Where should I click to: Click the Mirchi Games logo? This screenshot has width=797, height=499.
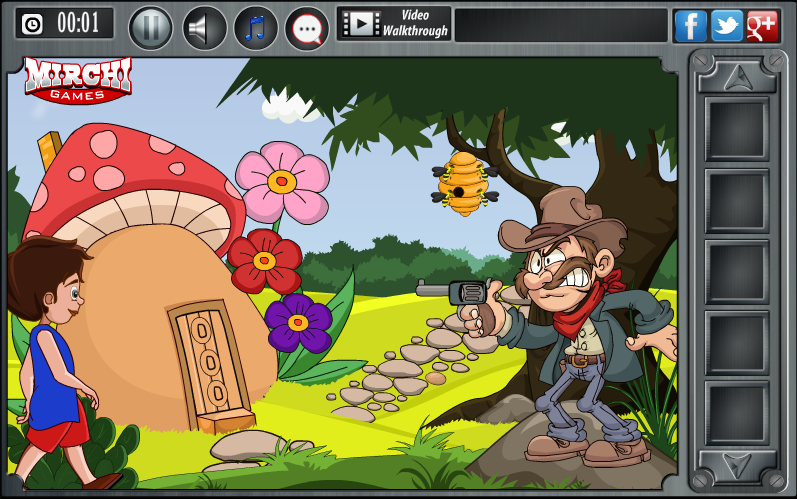[x=78, y=80]
